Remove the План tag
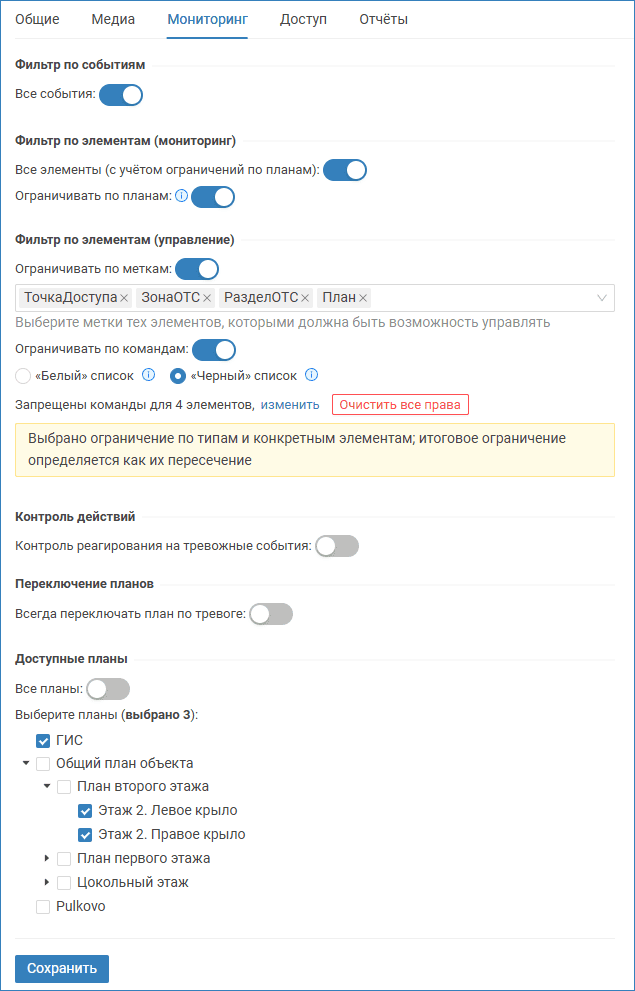The image size is (635, 991). point(363,298)
